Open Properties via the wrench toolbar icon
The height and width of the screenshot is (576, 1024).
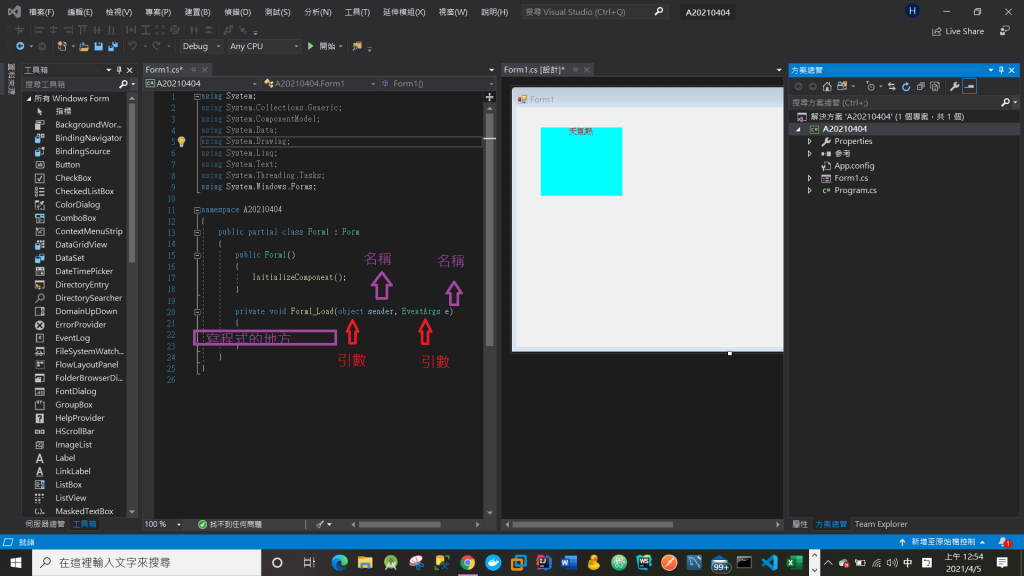(x=954, y=86)
